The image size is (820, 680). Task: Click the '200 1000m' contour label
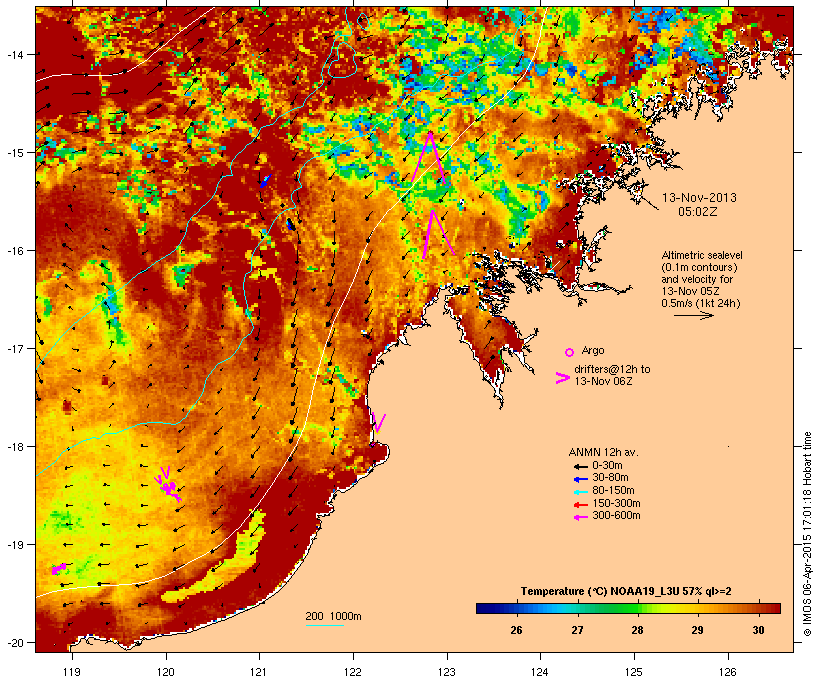(333, 616)
